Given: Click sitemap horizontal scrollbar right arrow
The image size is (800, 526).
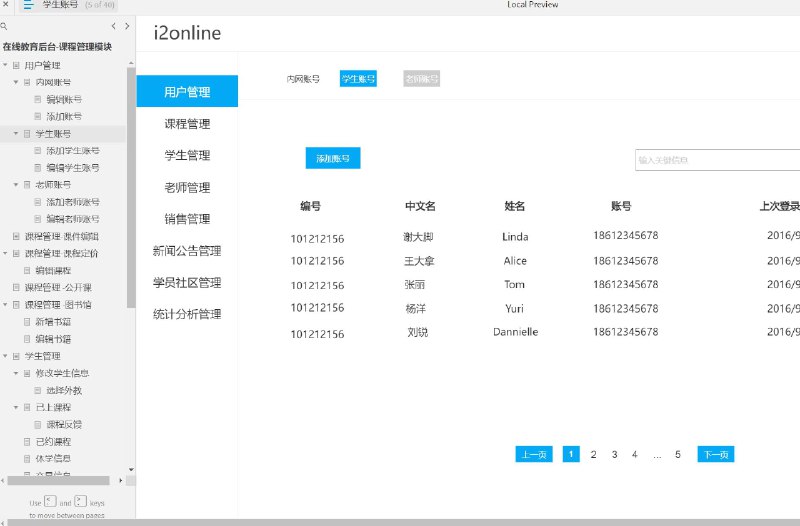Looking at the screenshot, I should 120,481.
